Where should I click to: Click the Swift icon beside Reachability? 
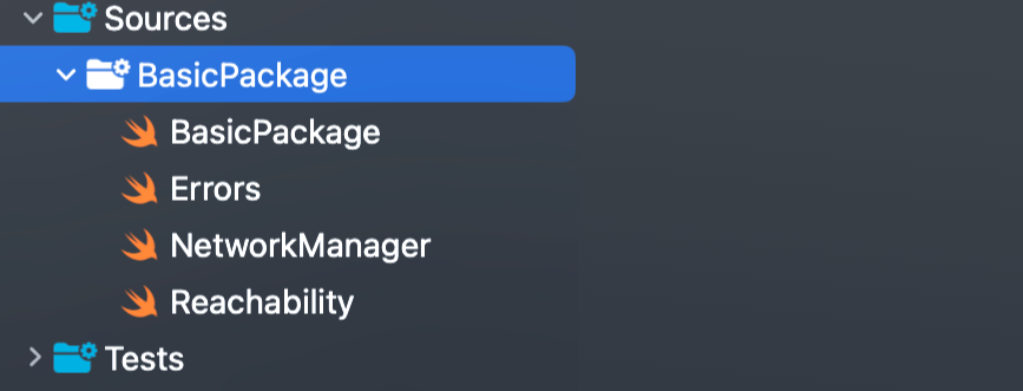click(140, 302)
